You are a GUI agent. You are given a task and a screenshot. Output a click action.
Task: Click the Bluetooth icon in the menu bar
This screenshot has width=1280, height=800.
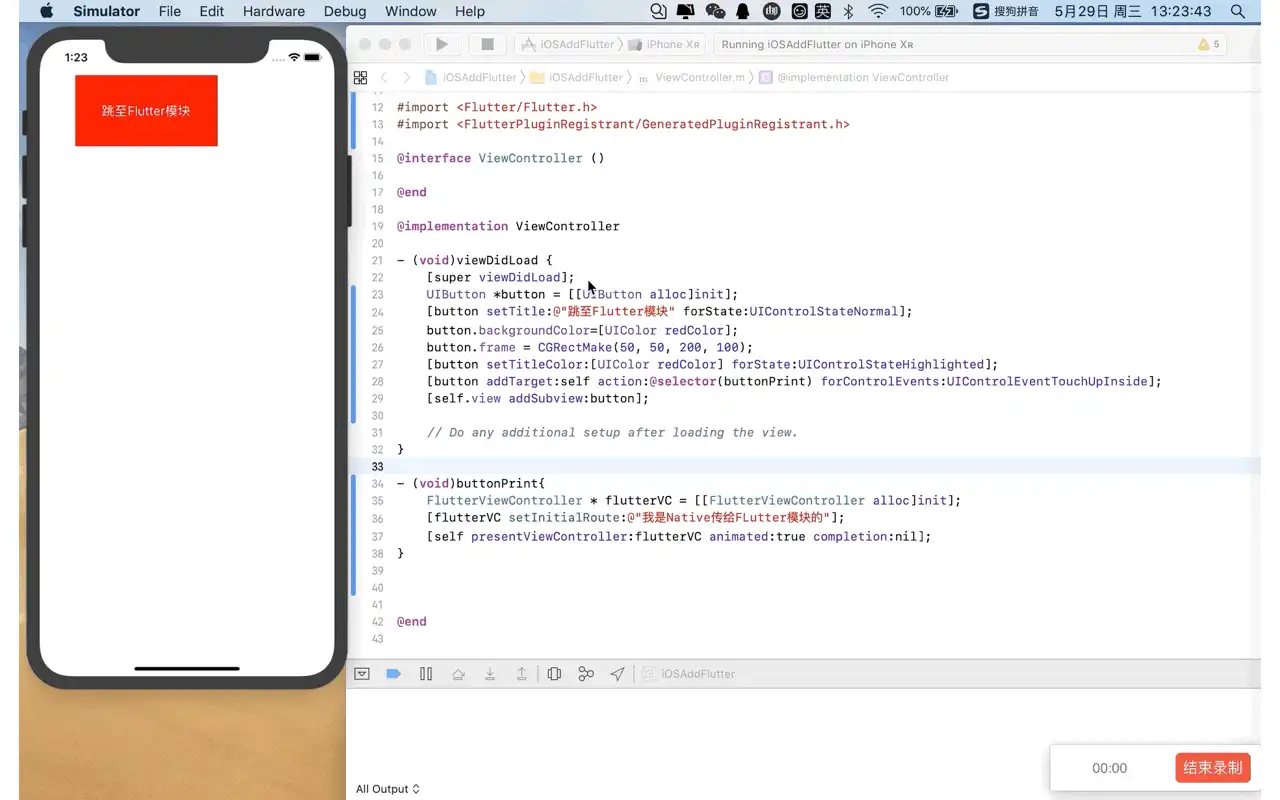click(x=848, y=11)
